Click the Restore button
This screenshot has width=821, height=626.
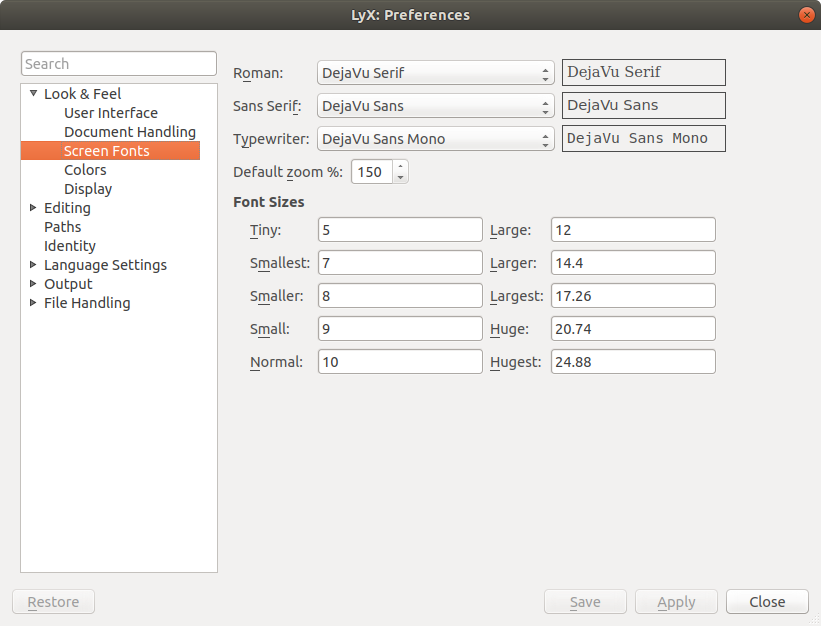[53, 602]
